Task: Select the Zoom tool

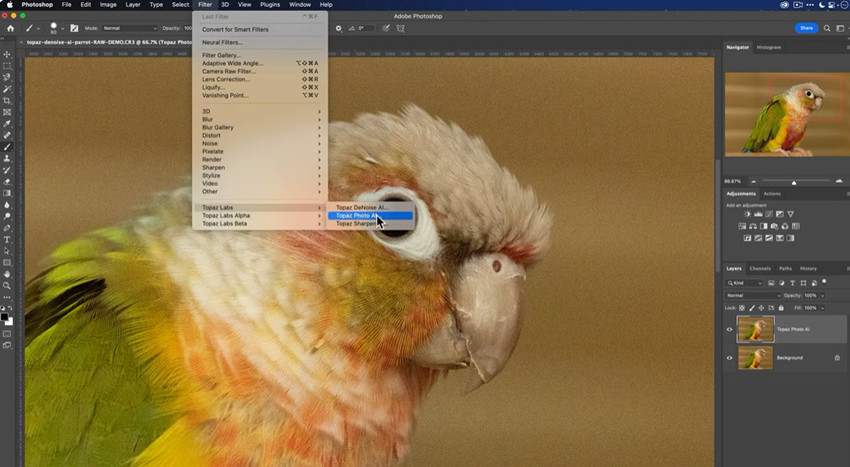Action: coord(7,286)
